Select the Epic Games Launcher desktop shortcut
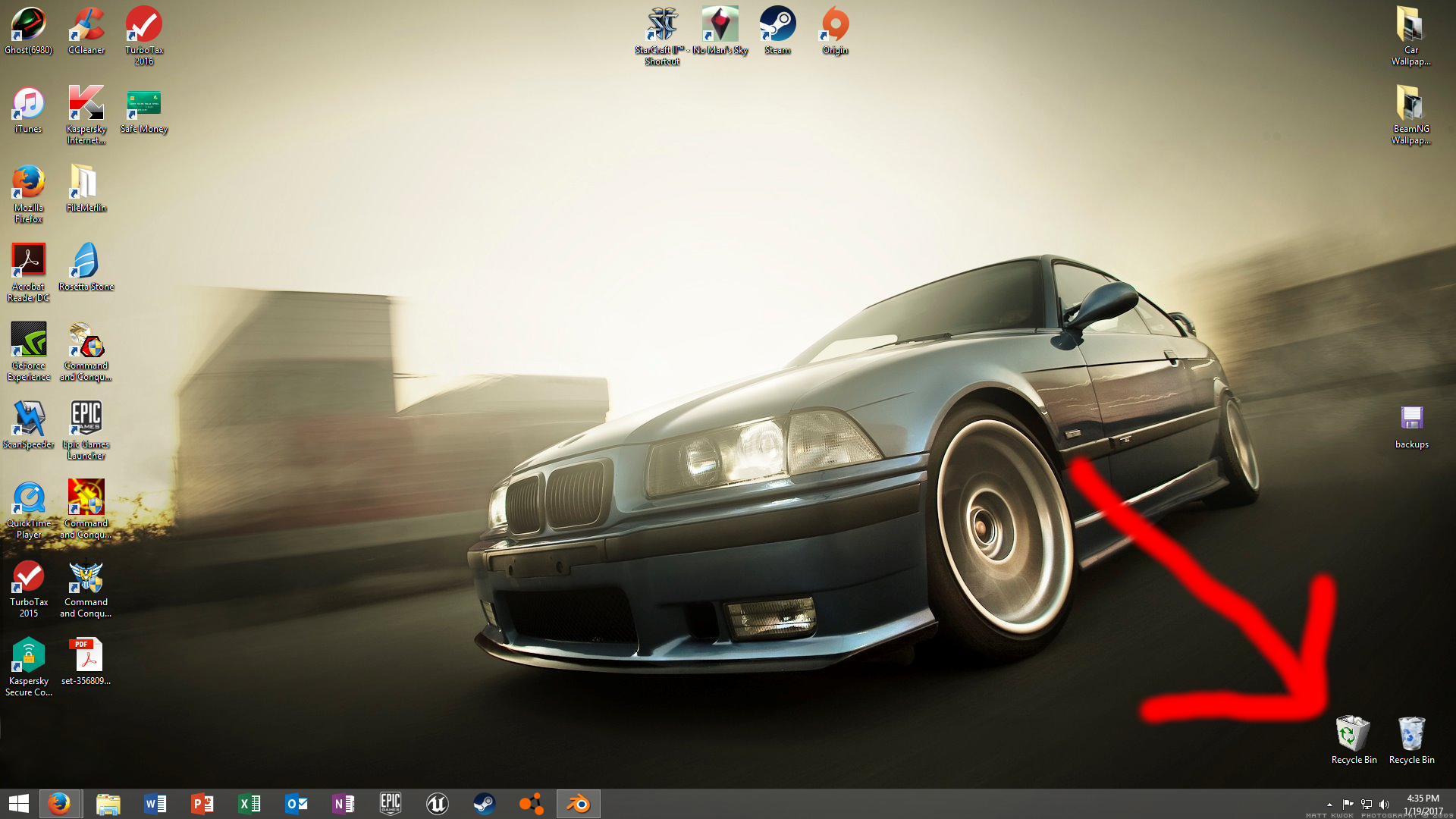 [86, 430]
